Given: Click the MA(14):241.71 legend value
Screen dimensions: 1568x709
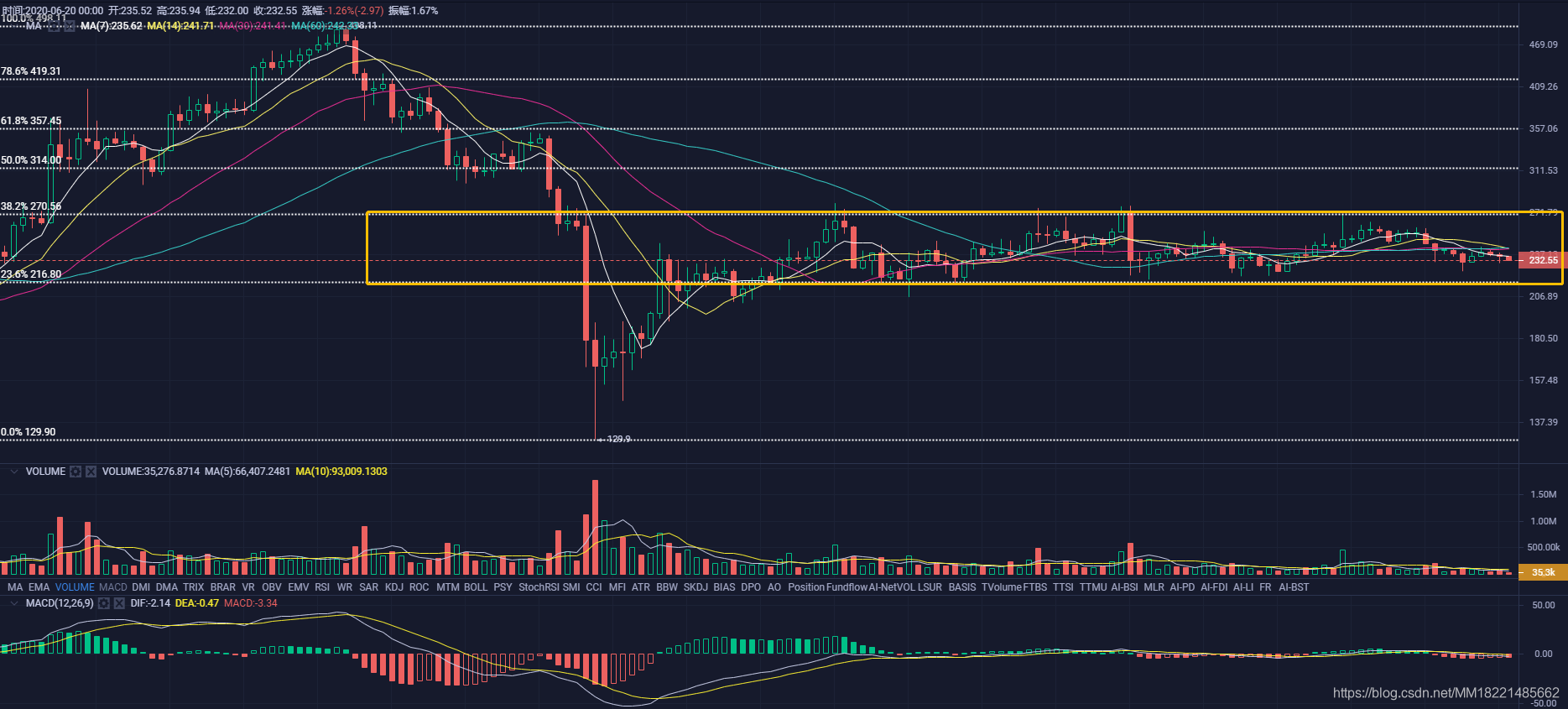Looking at the screenshot, I should point(180,27).
